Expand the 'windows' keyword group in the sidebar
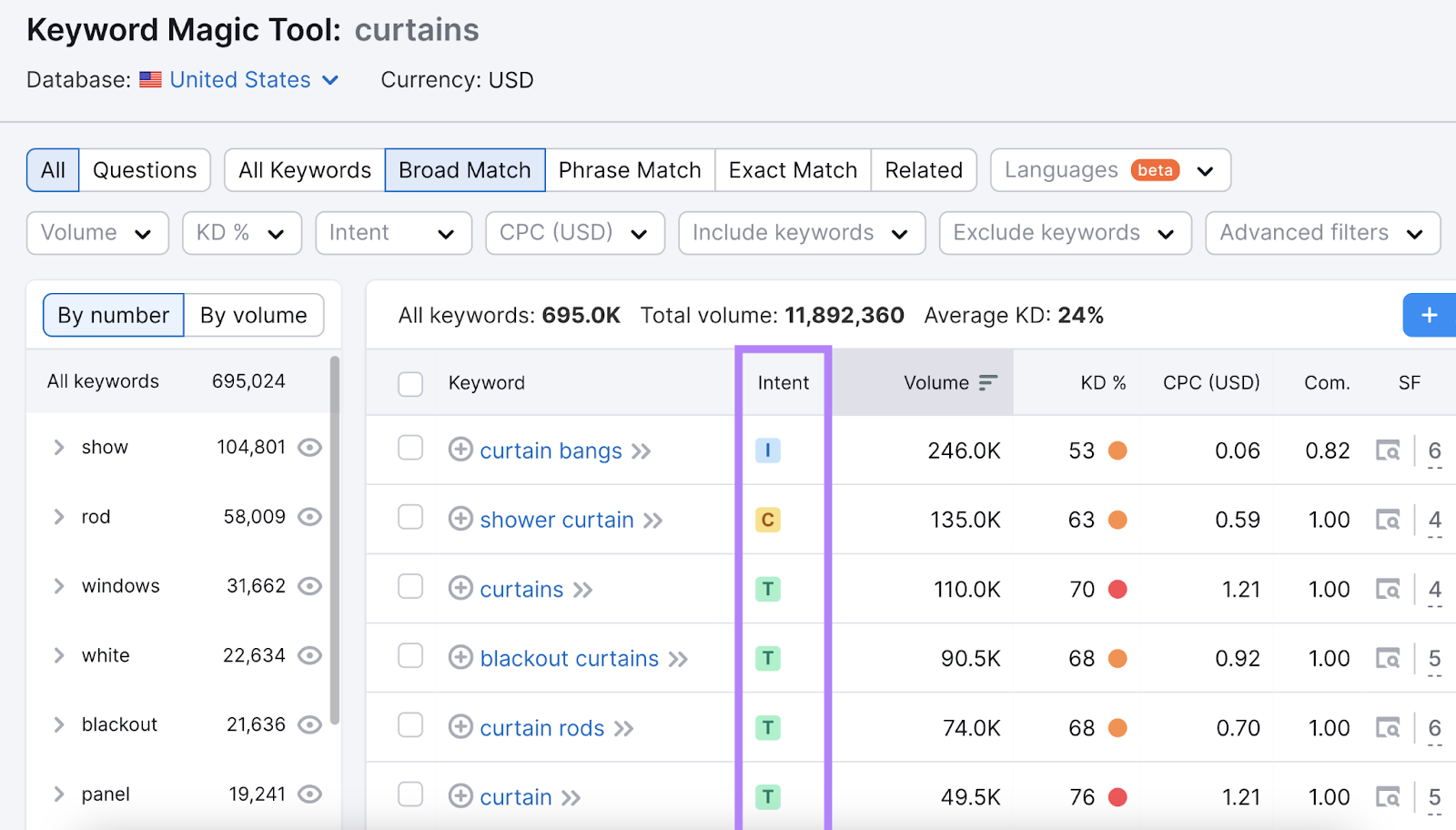This screenshot has height=830, width=1456. pos(58,586)
